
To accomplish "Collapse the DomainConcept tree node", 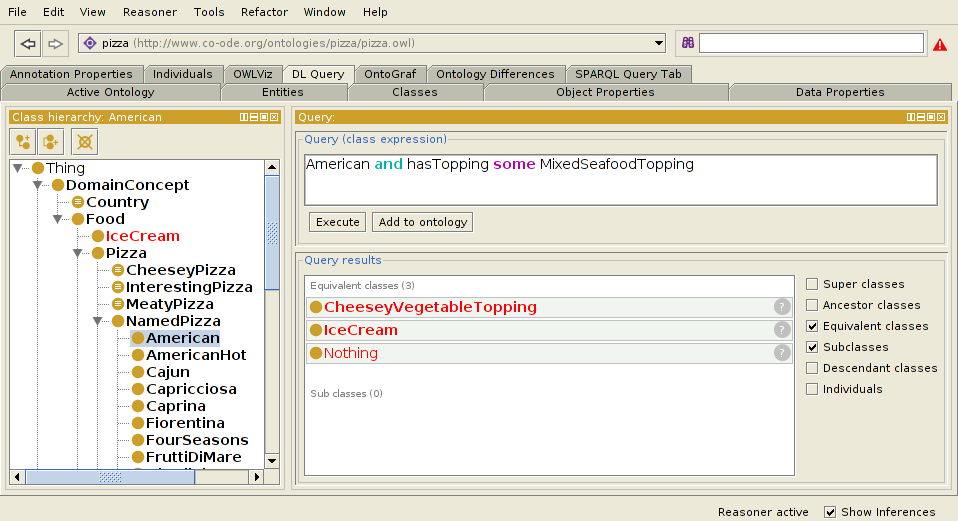I will pyautogui.click(x=38, y=185).
